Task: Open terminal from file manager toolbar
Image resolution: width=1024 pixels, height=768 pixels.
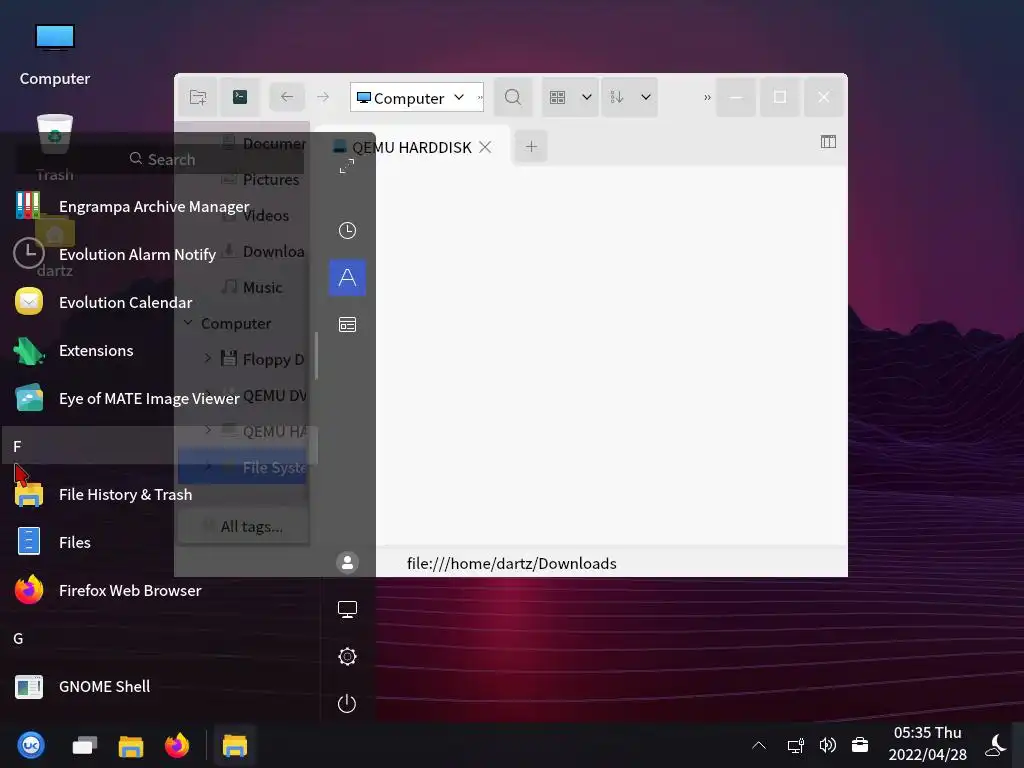Action: click(x=240, y=97)
